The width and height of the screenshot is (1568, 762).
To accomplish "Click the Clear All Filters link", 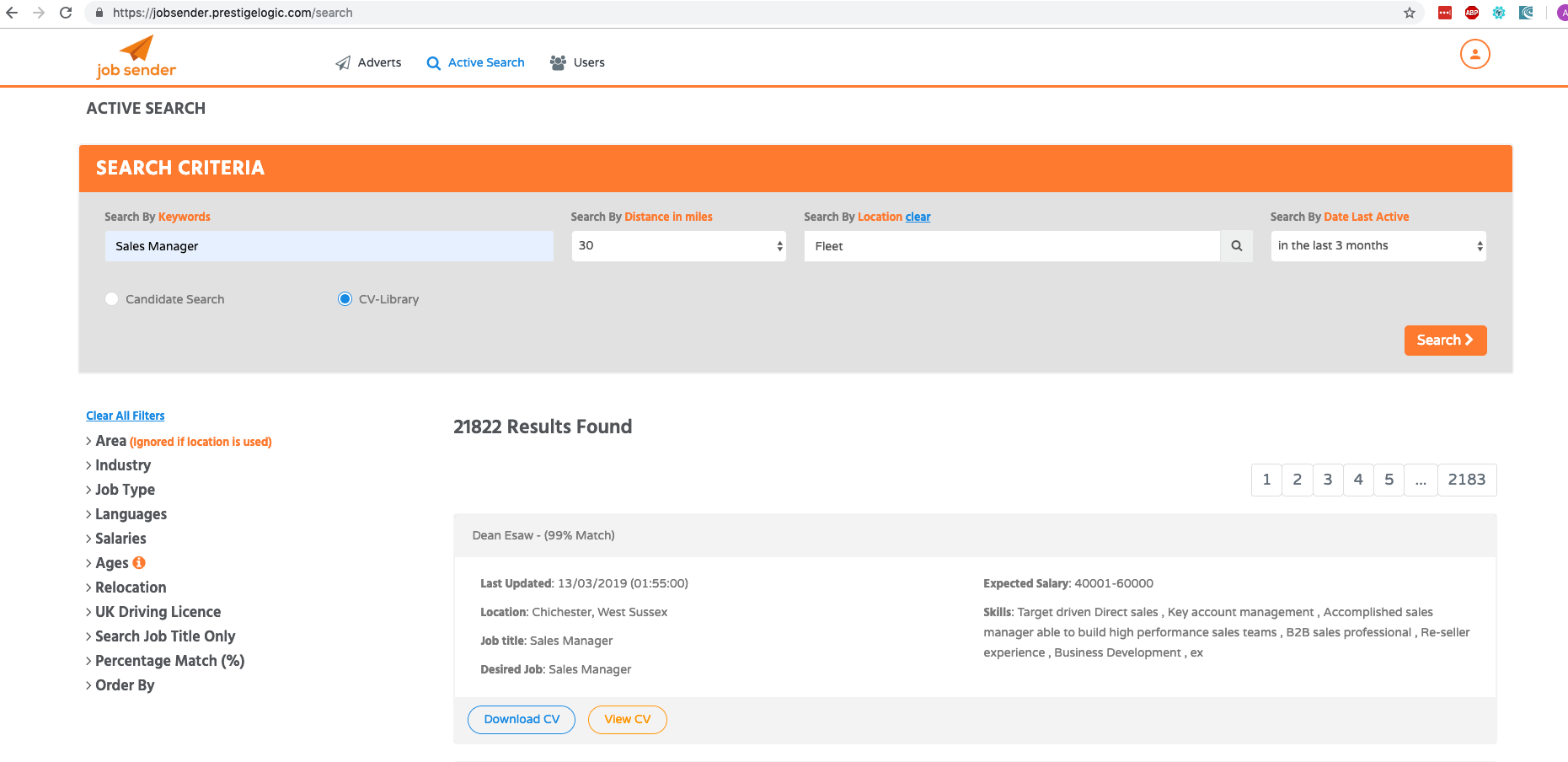I will [126, 416].
